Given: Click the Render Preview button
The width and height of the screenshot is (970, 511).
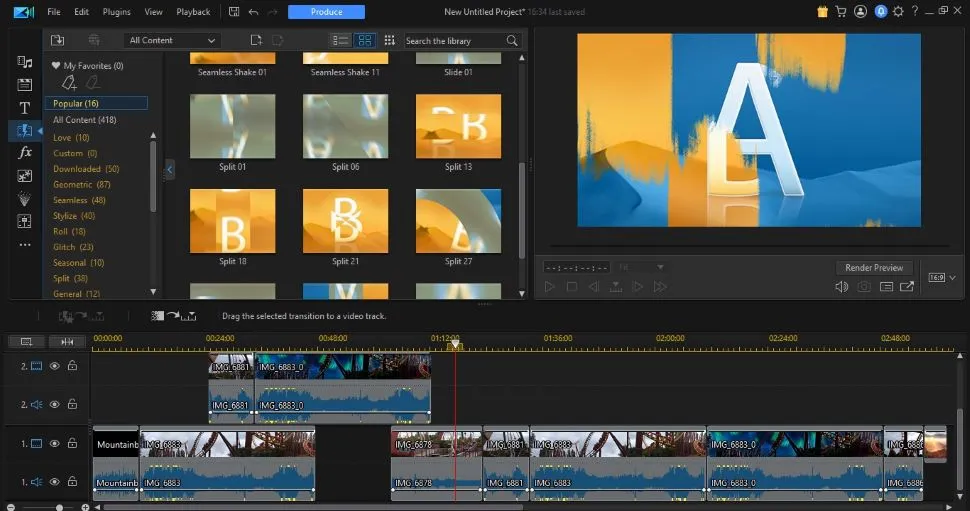Looking at the screenshot, I should (874, 268).
